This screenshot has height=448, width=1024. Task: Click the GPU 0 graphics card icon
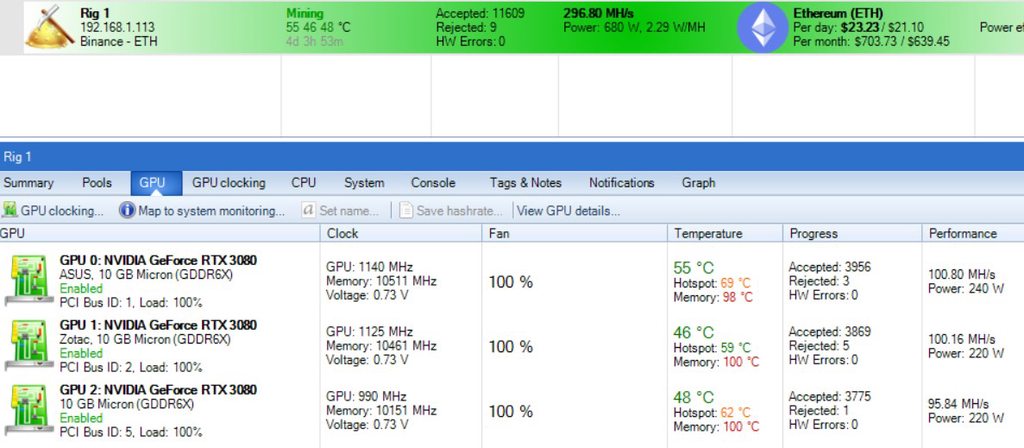coord(29,281)
